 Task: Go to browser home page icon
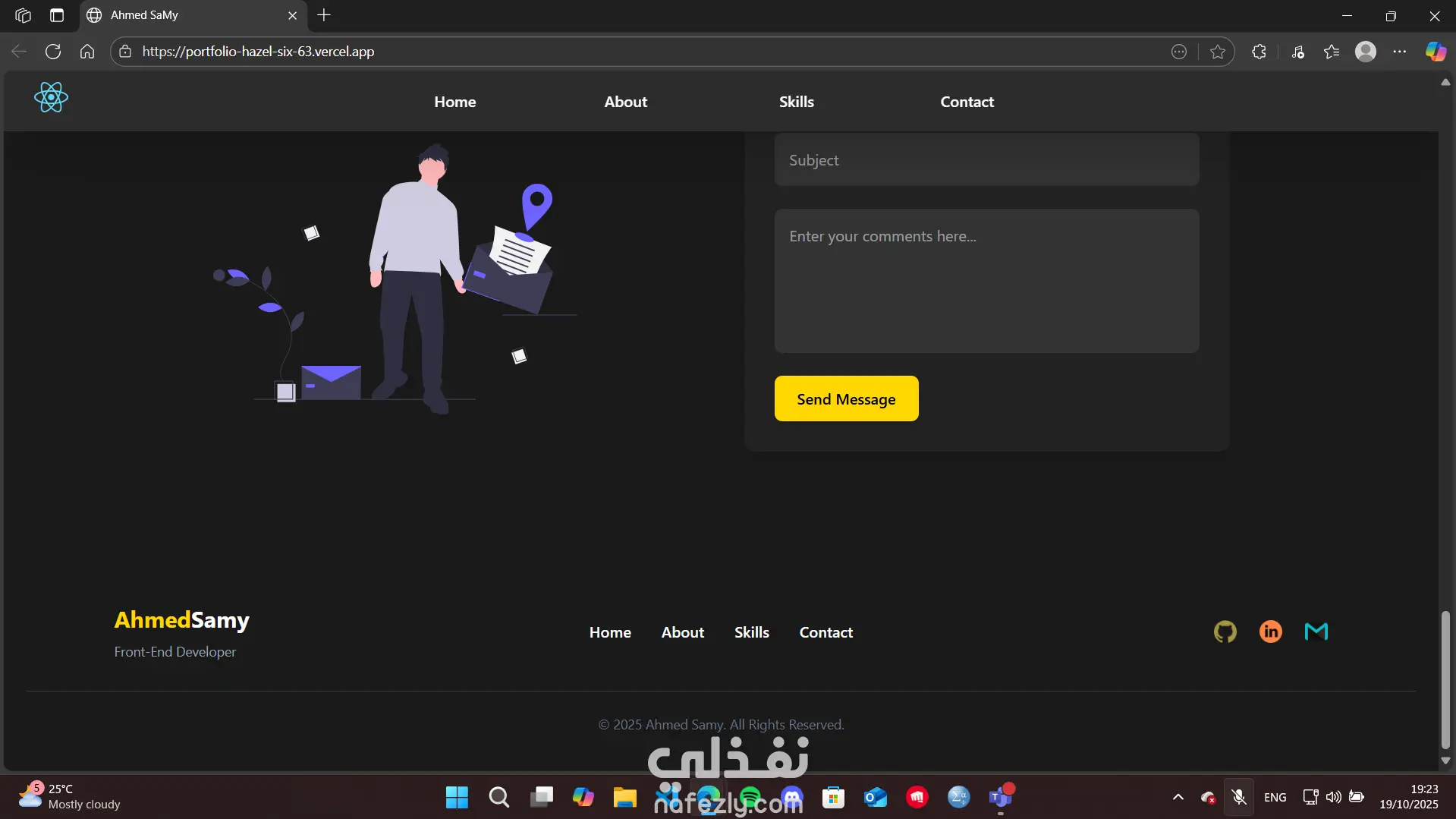pyautogui.click(x=87, y=52)
